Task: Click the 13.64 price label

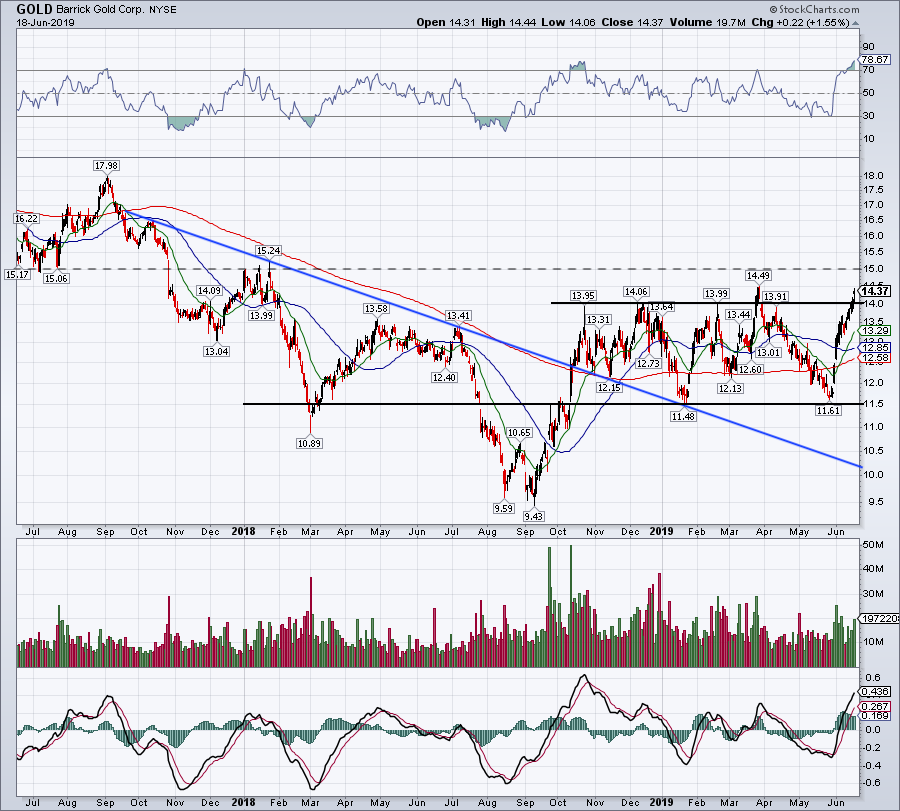Action: 661,307
